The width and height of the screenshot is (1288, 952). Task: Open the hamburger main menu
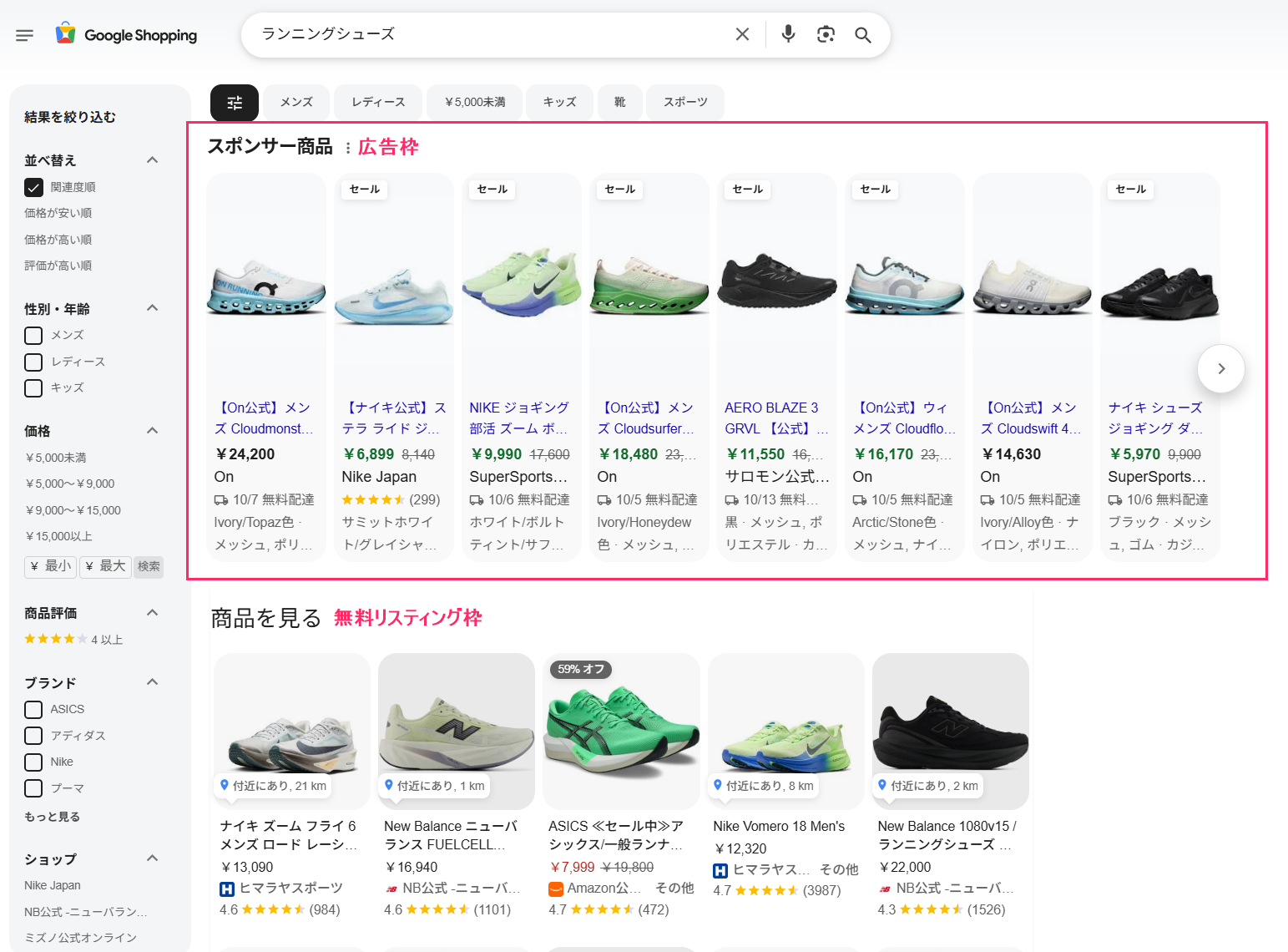pos(24,35)
